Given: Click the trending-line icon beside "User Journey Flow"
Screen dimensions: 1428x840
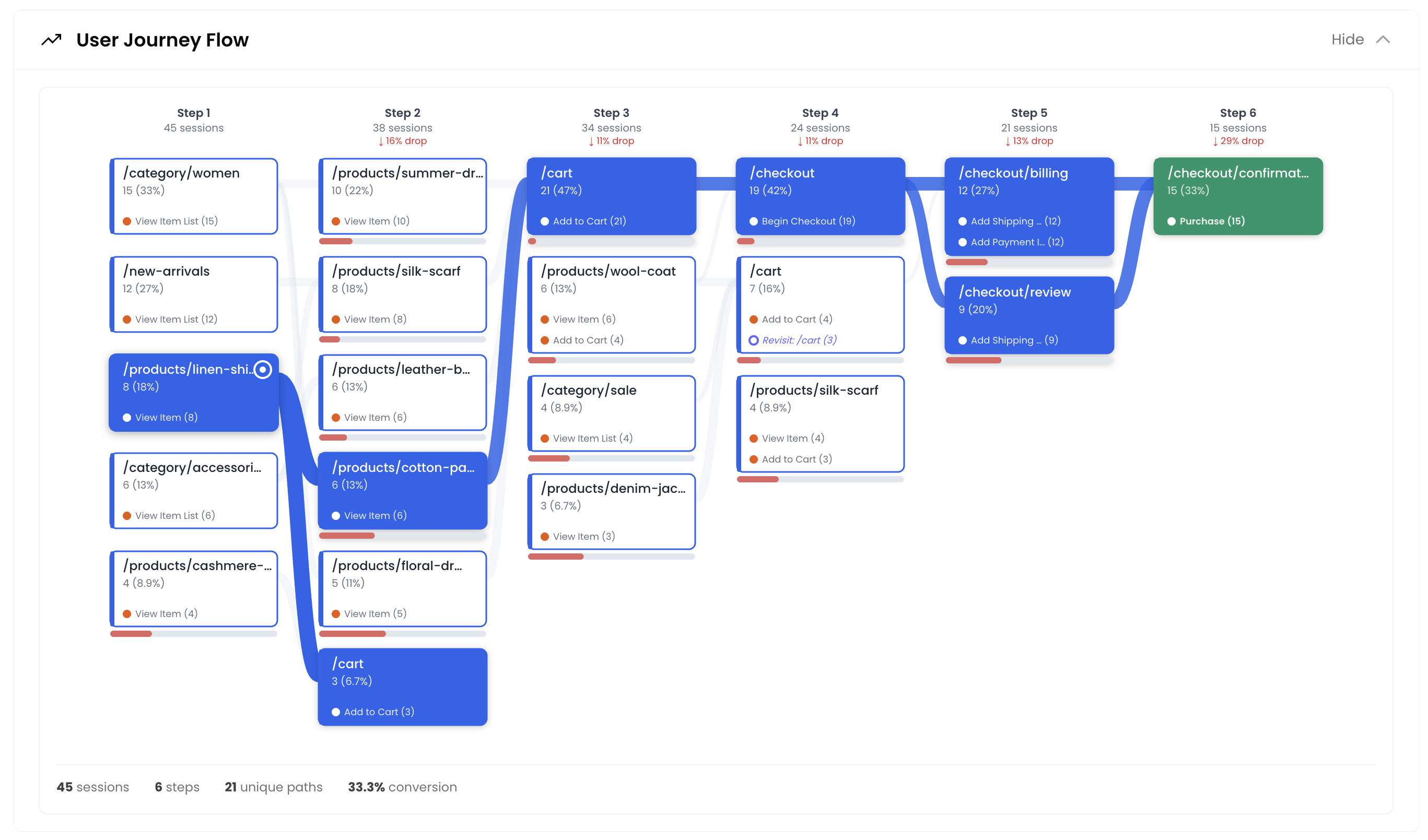Looking at the screenshot, I should (51, 40).
